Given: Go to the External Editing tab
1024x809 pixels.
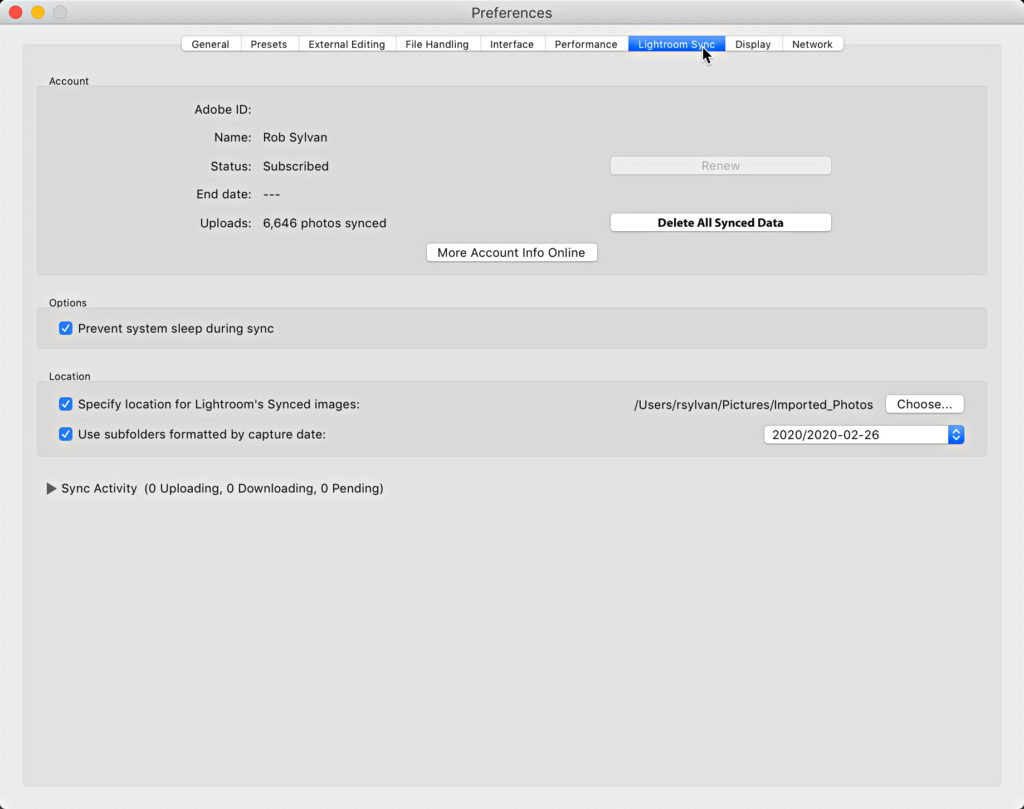Looking at the screenshot, I should (347, 44).
